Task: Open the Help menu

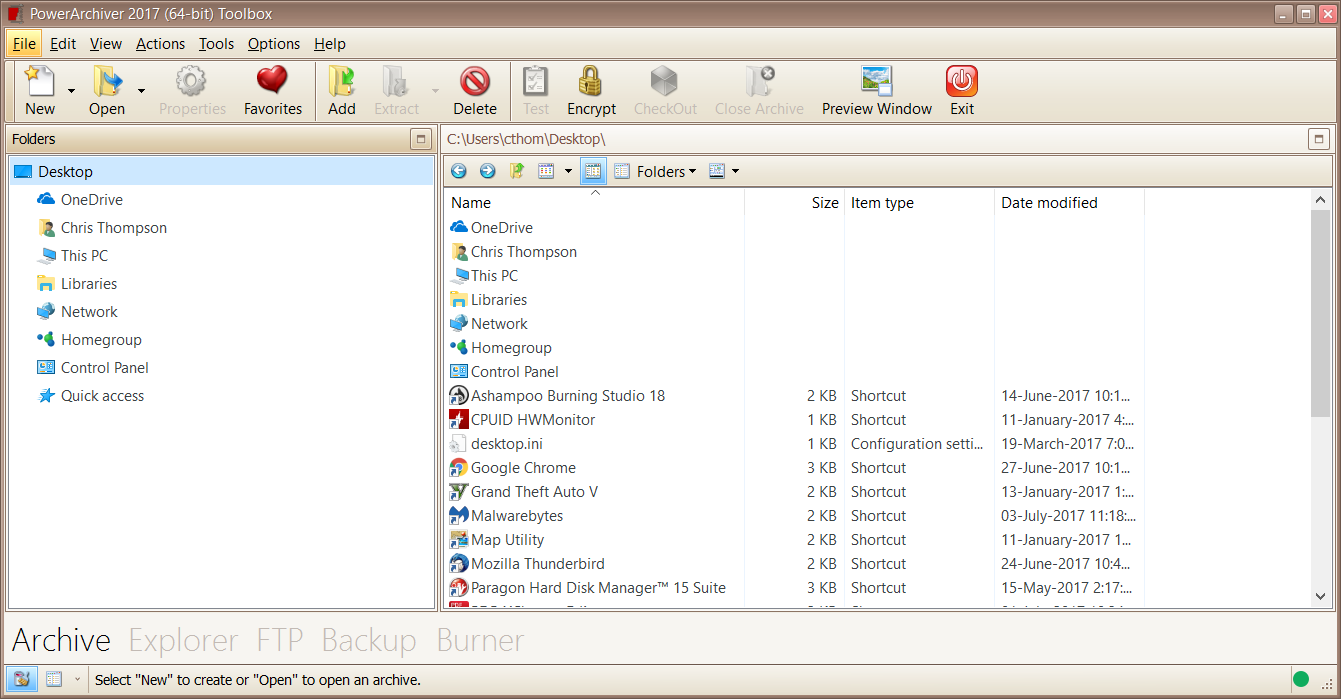Action: coord(330,44)
